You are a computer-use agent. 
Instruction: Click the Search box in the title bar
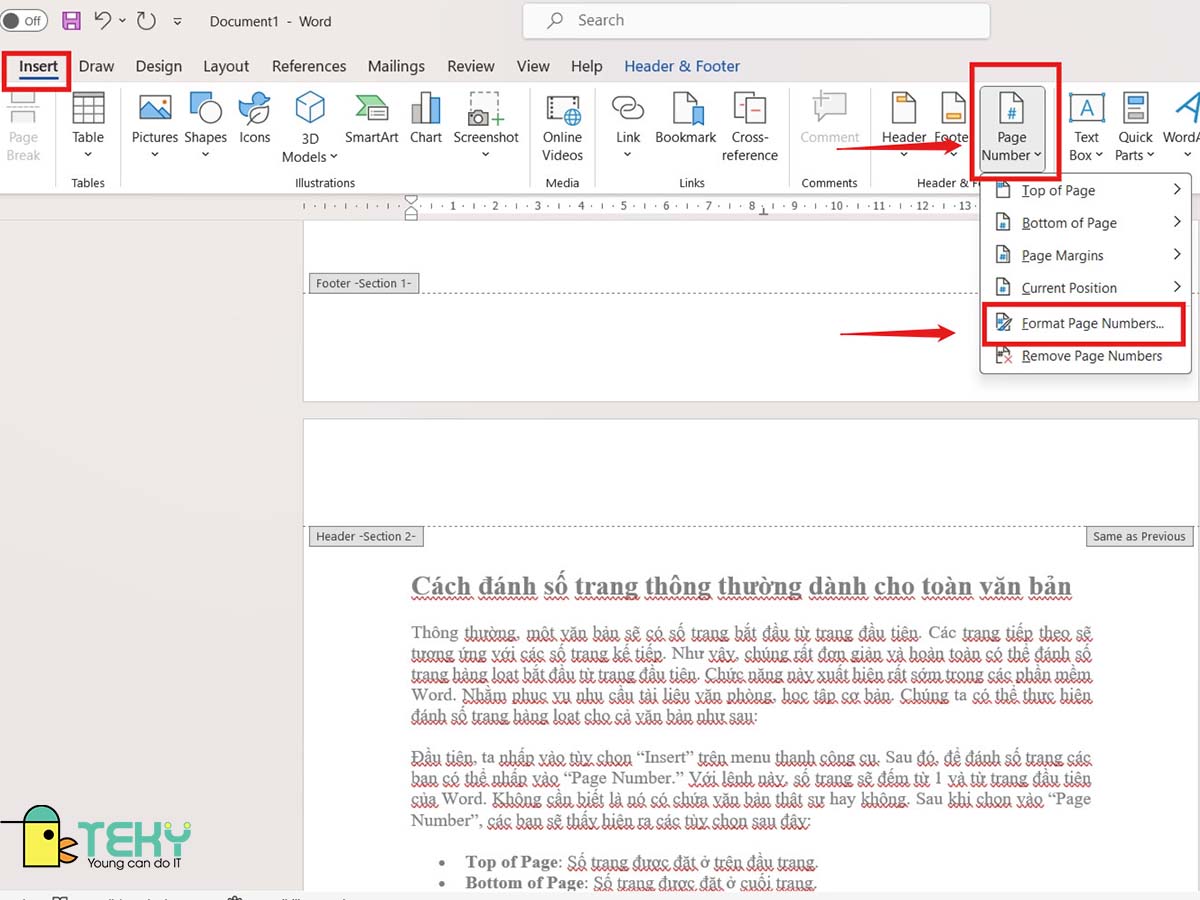coord(756,21)
